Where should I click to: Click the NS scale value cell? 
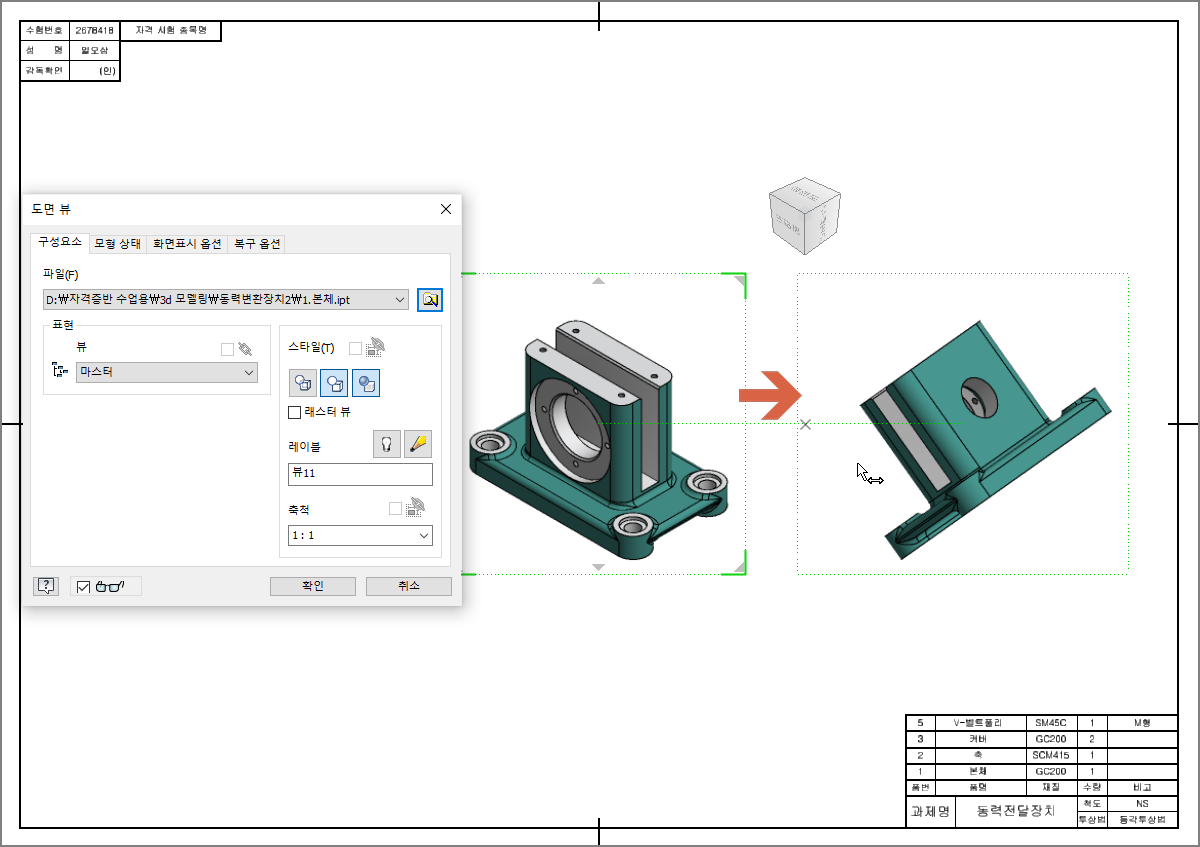point(1142,803)
